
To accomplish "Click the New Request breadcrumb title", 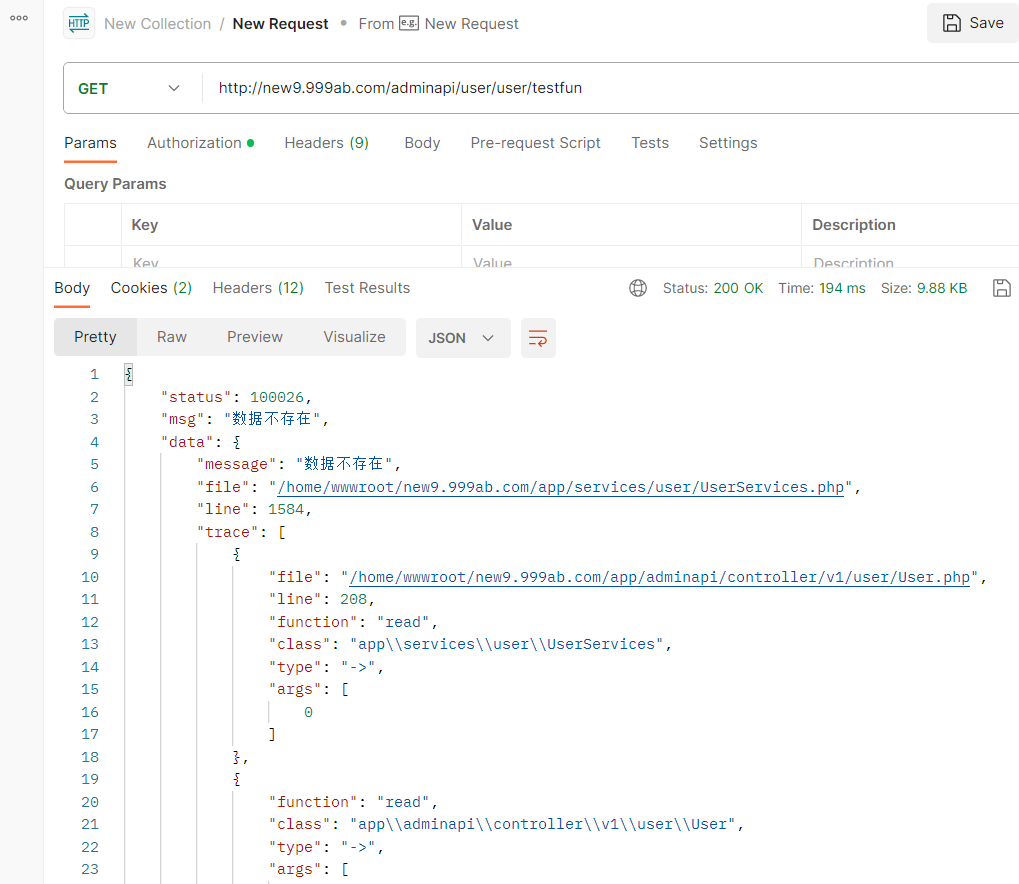I will 280,24.
